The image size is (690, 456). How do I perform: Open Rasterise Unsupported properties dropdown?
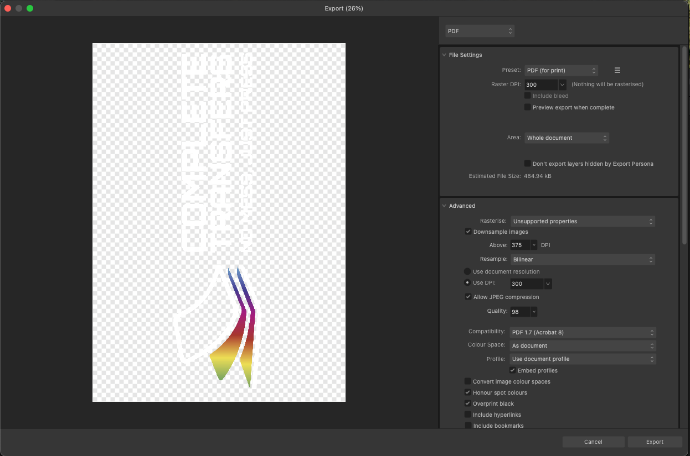point(583,221)
